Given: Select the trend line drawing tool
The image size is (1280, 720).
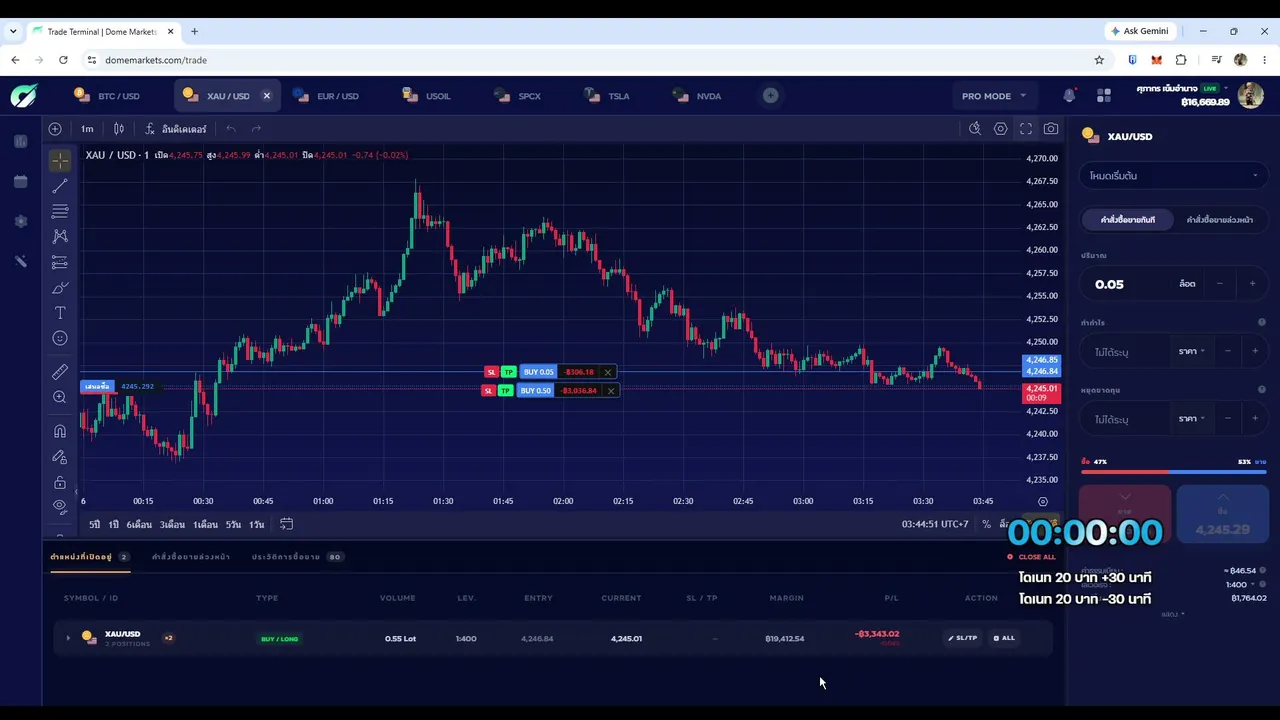Looking at the screenshot, I should (60, 186).
